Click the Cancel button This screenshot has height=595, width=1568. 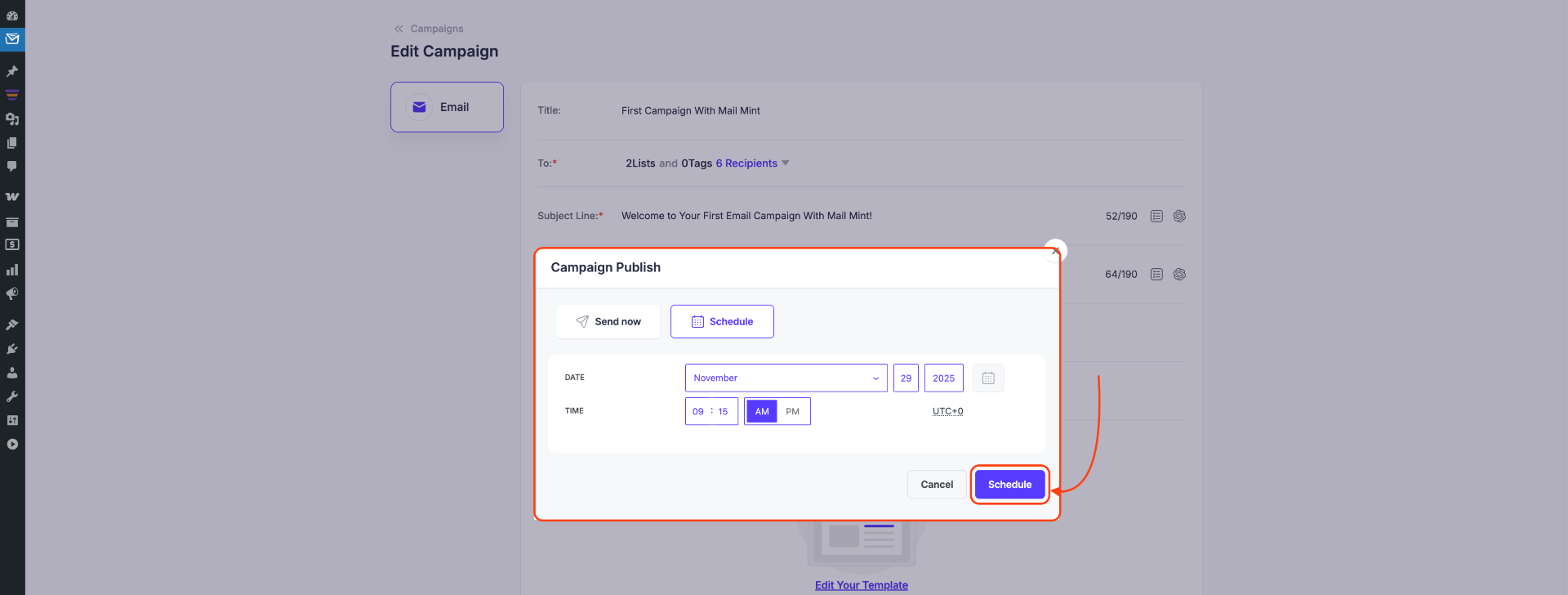point(937,485)
